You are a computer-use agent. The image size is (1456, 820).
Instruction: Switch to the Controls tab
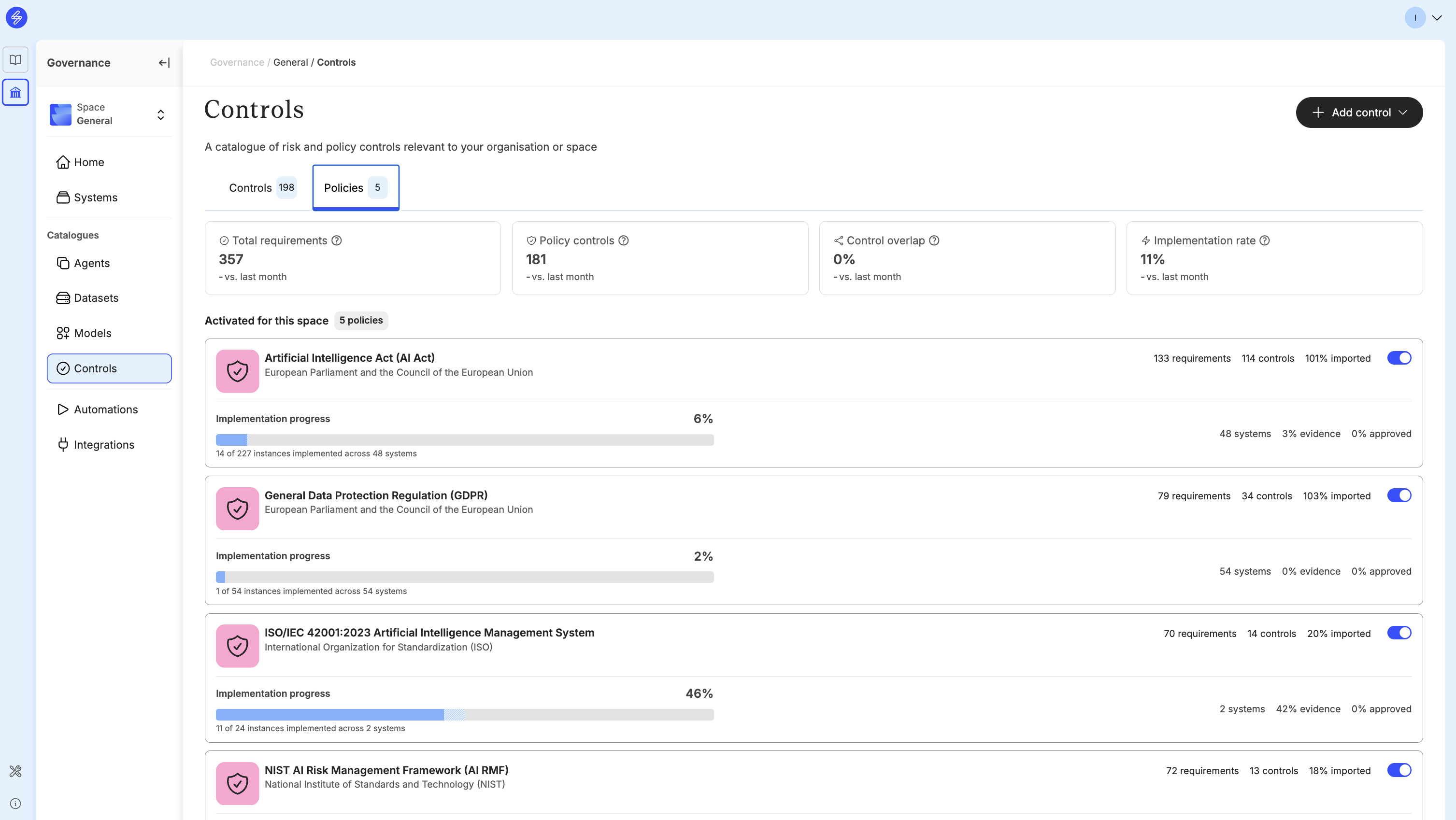pyautogui.click(x=262, y=188)
